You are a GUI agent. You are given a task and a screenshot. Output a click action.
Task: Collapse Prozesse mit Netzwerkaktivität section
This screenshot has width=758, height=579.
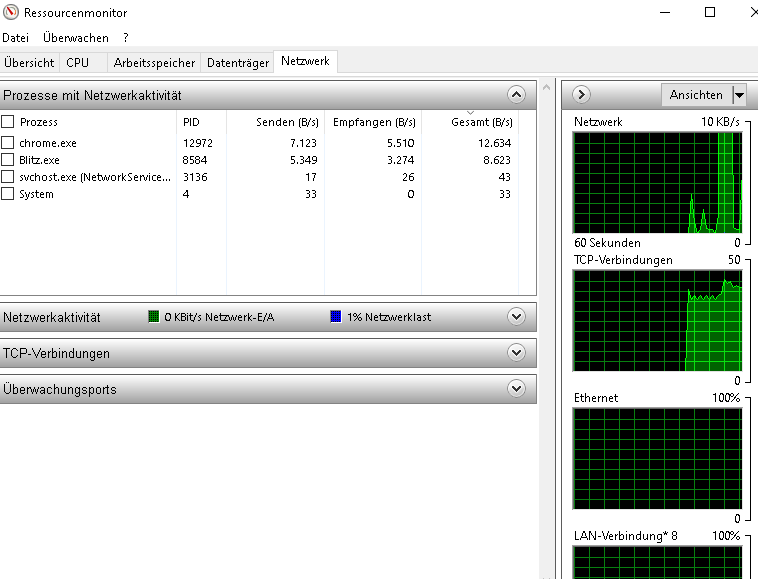[x=516, y=95]
